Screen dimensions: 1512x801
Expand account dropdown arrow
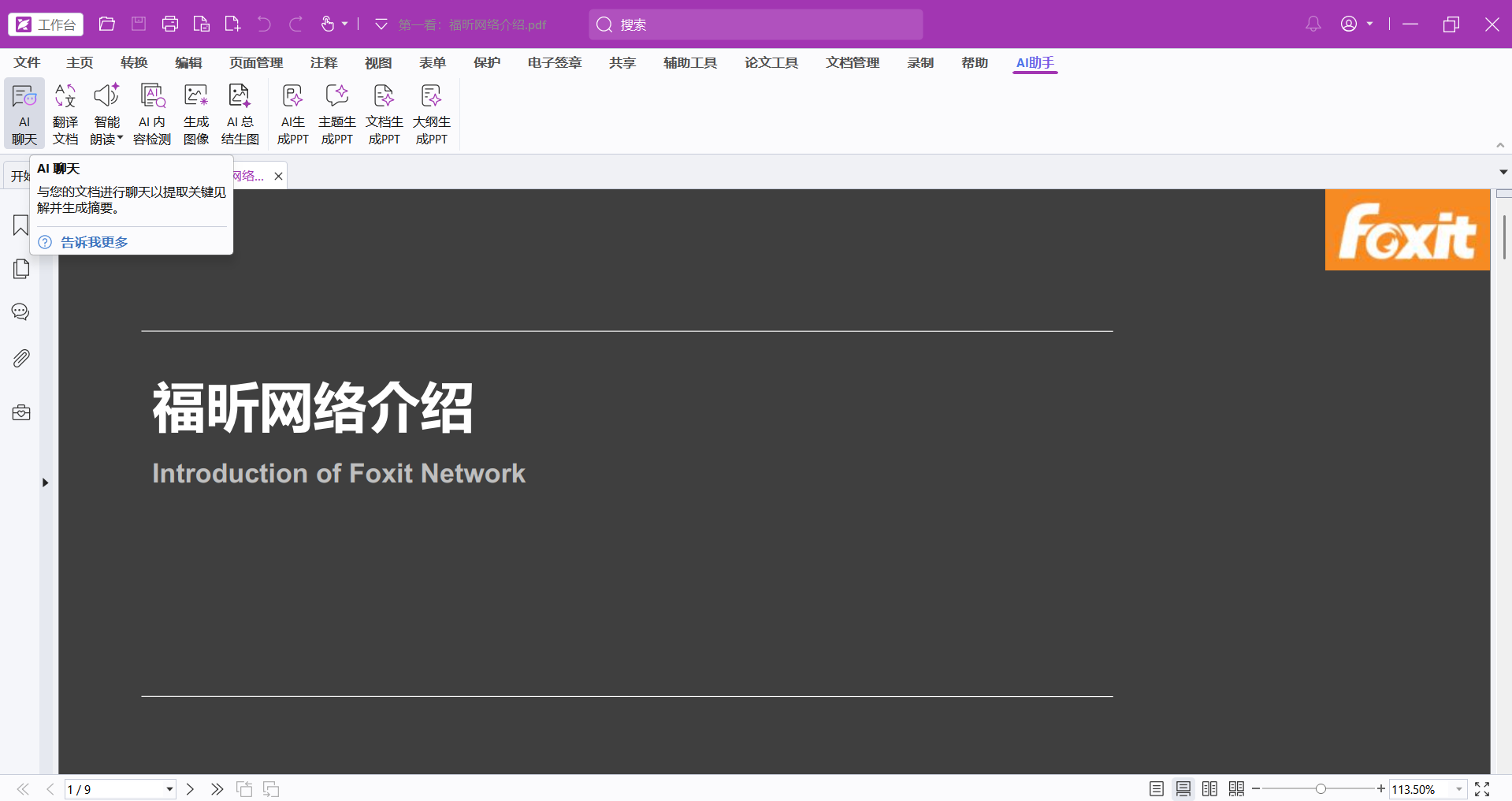click(1369, 24)
